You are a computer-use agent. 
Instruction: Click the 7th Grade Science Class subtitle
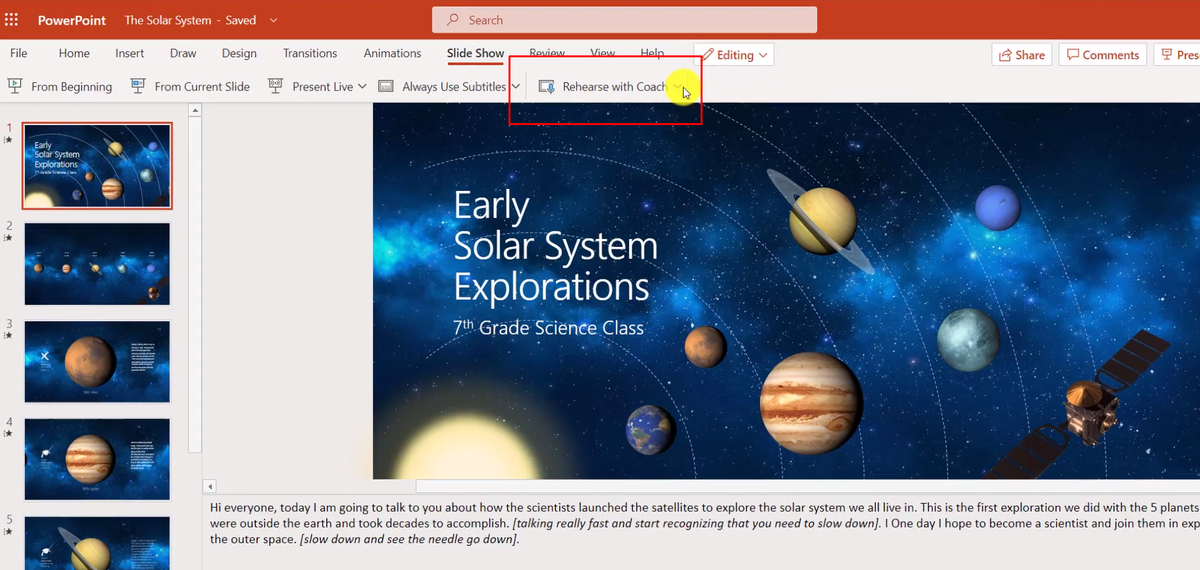click(549, 327)
